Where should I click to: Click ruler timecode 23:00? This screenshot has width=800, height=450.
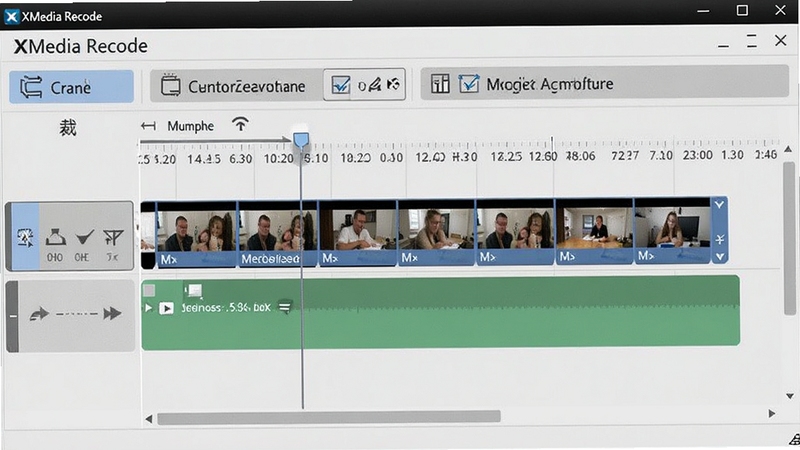click(x=697, y=155)
